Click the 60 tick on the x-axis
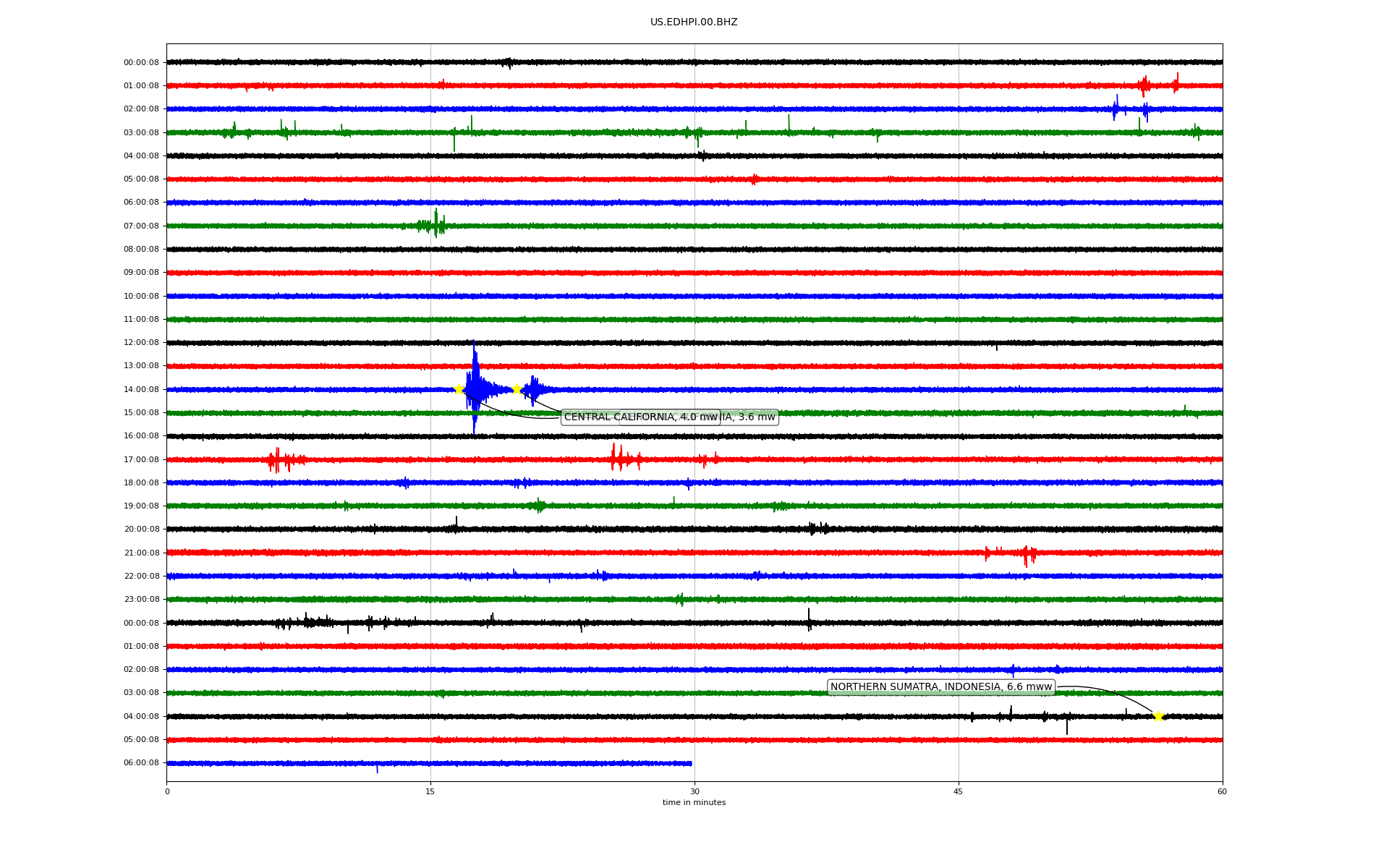Image resolution: width=1389 pixels, height=868 pixels. 1222,791
